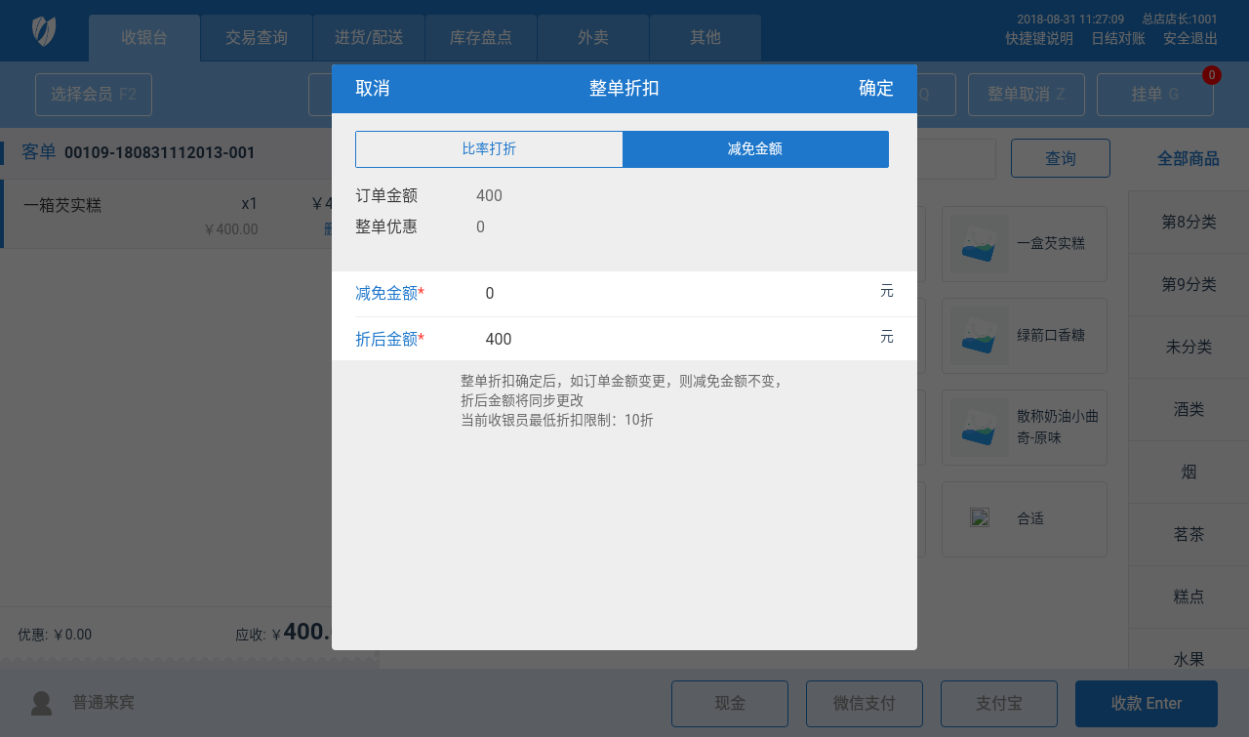Click the shield logo icon
Image resolution: width=1249 pixels, height=737 pixels.
pos(44,31)
